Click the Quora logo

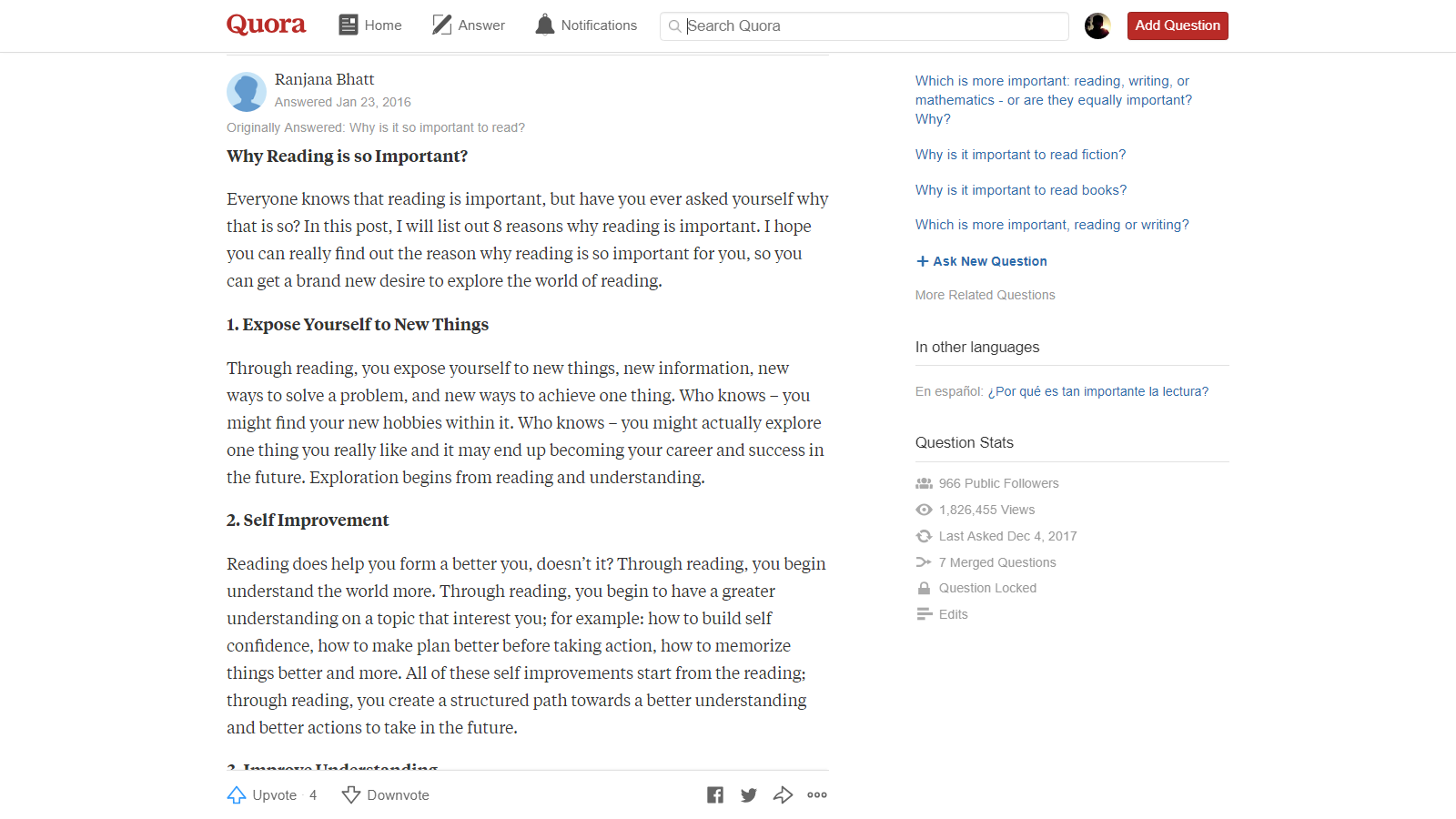point(266,25)
